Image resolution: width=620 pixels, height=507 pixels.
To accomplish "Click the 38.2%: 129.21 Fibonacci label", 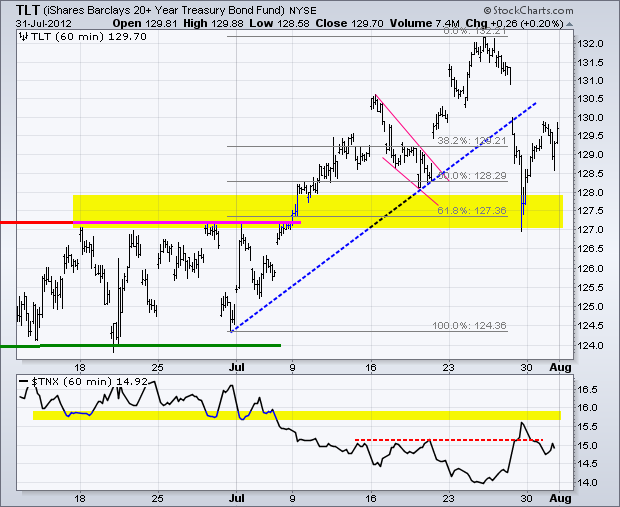I will pos(471,140).
